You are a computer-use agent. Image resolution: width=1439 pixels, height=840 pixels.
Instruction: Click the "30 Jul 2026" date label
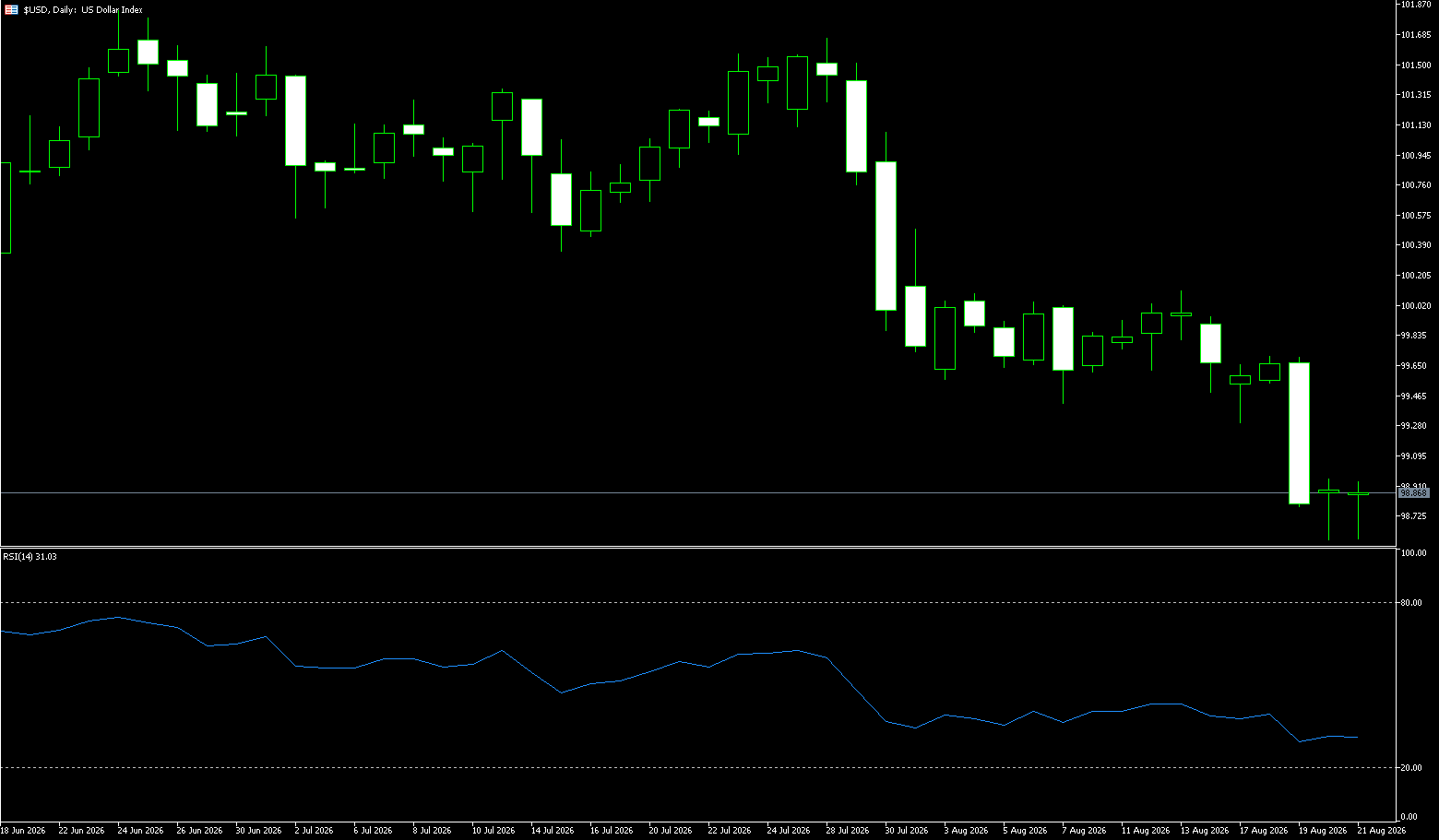pyautogui.click(x=907, y=831)
